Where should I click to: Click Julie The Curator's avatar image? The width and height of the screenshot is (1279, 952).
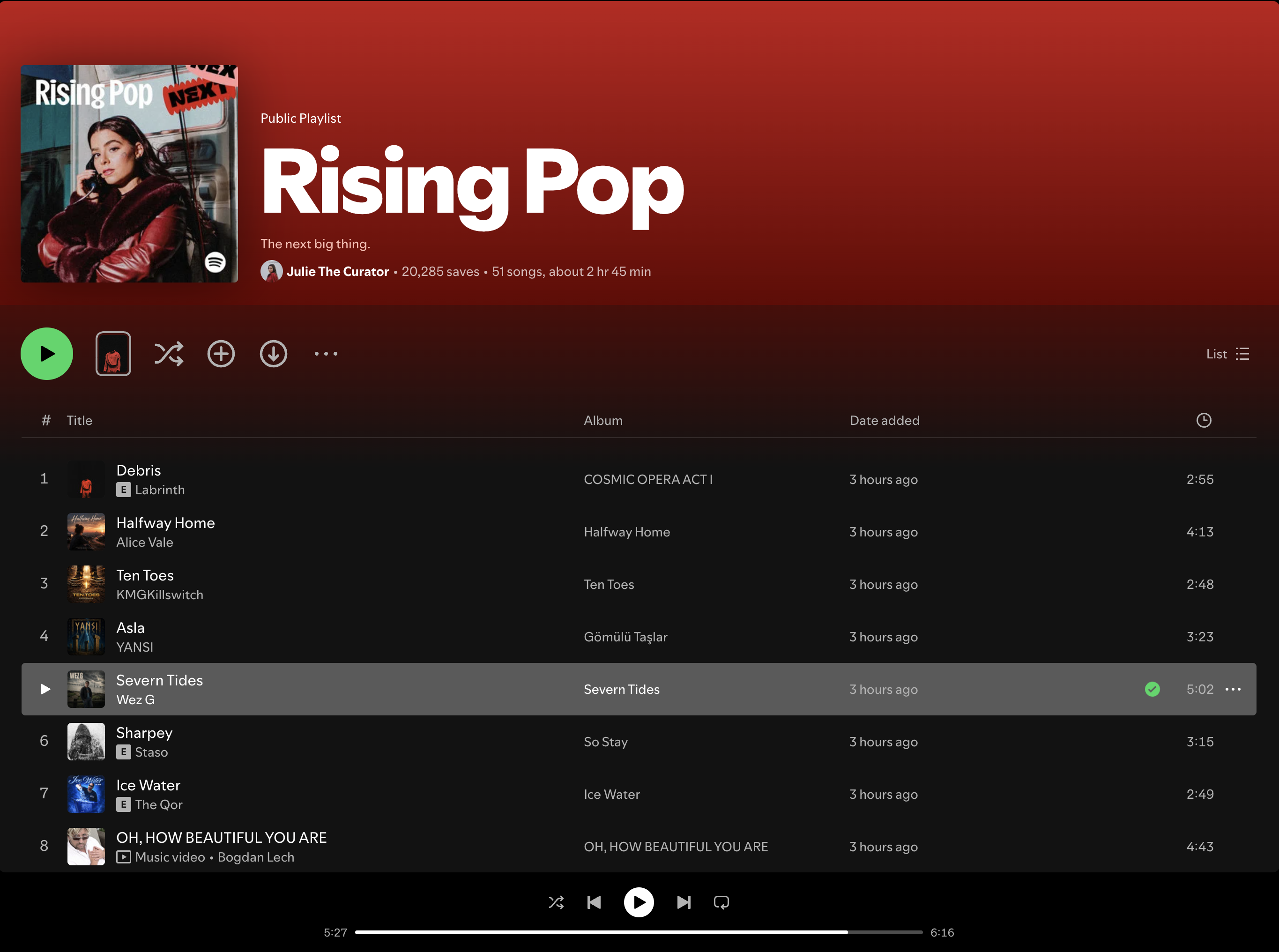point(271,271)
